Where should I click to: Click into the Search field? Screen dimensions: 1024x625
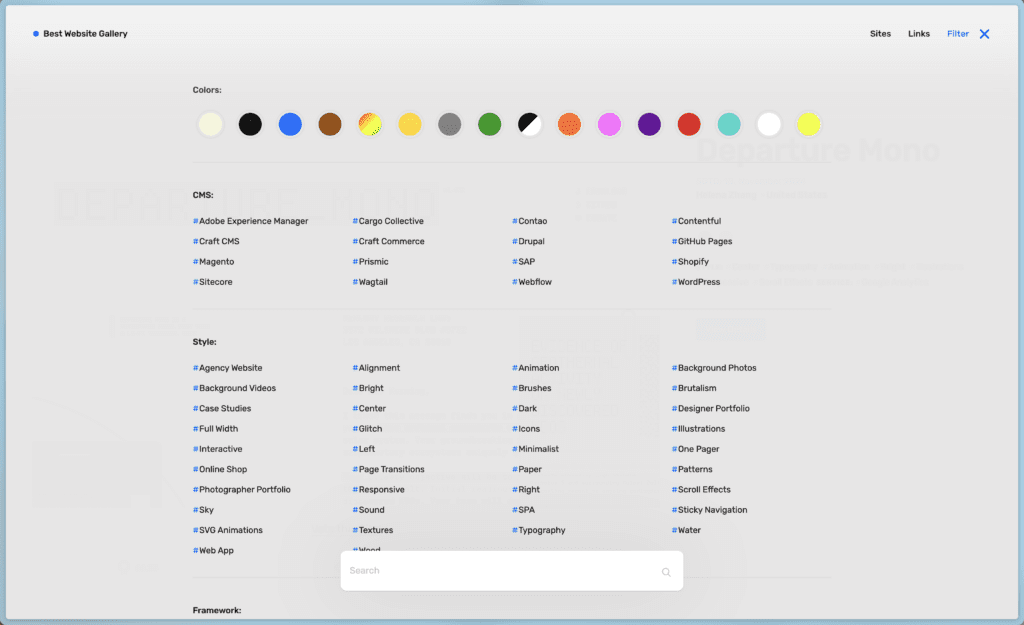coord(500,571)
